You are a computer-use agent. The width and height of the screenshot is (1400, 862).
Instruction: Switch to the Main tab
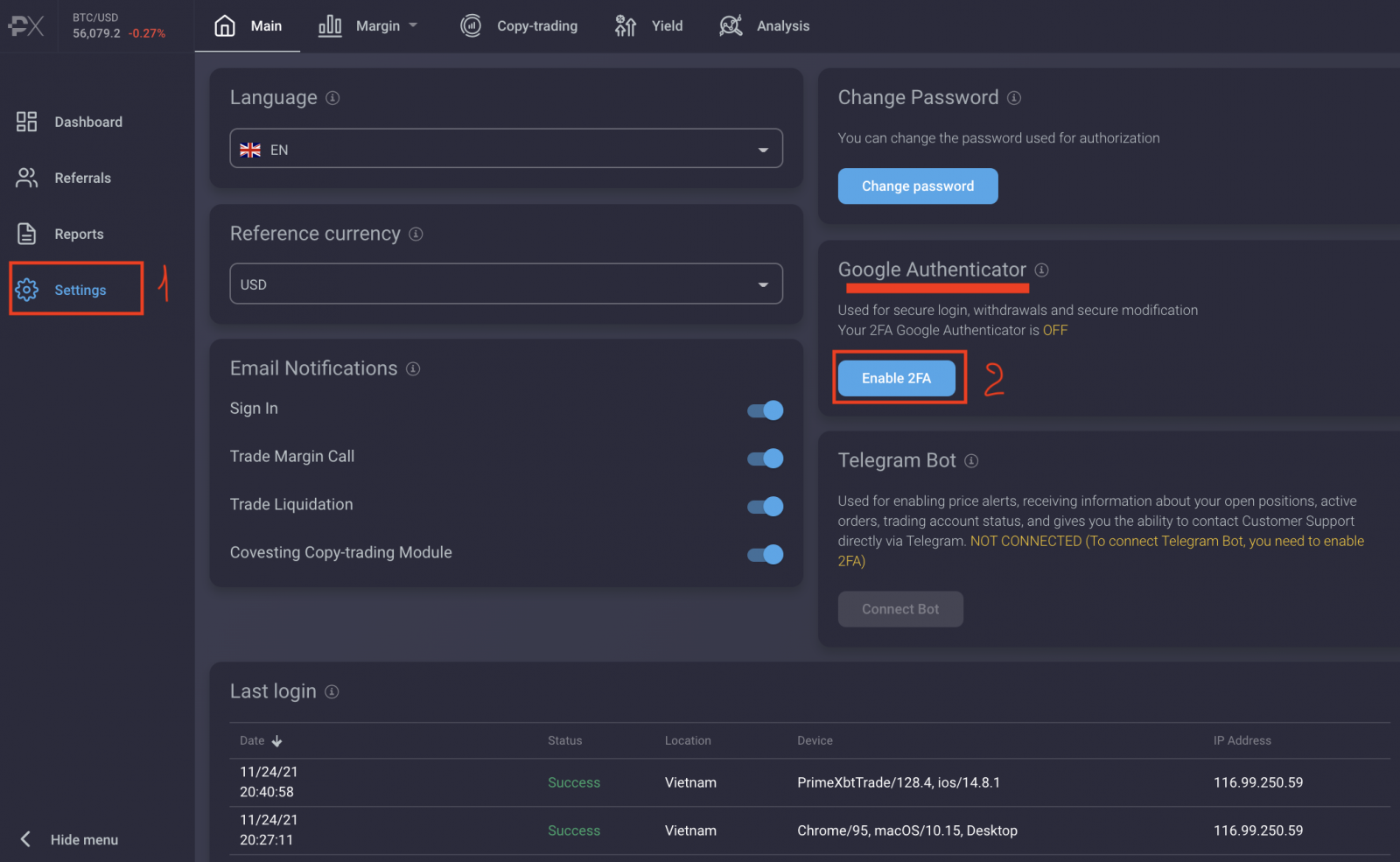click(248, 25)
